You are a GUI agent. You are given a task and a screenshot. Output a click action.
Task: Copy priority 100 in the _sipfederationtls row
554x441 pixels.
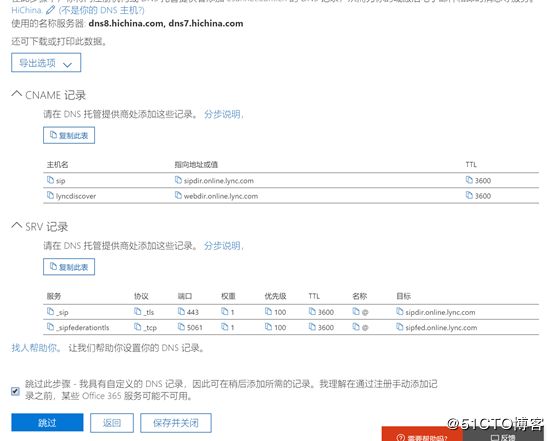269,327
